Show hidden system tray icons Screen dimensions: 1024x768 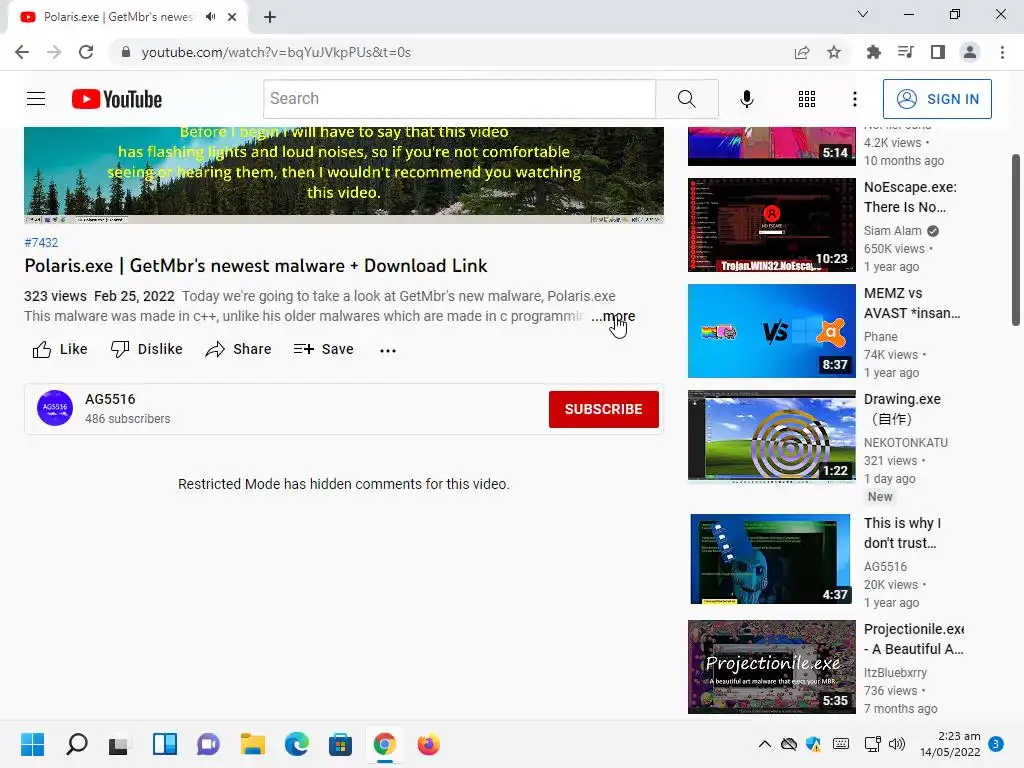pyautogui.click(x=764, y=744)
